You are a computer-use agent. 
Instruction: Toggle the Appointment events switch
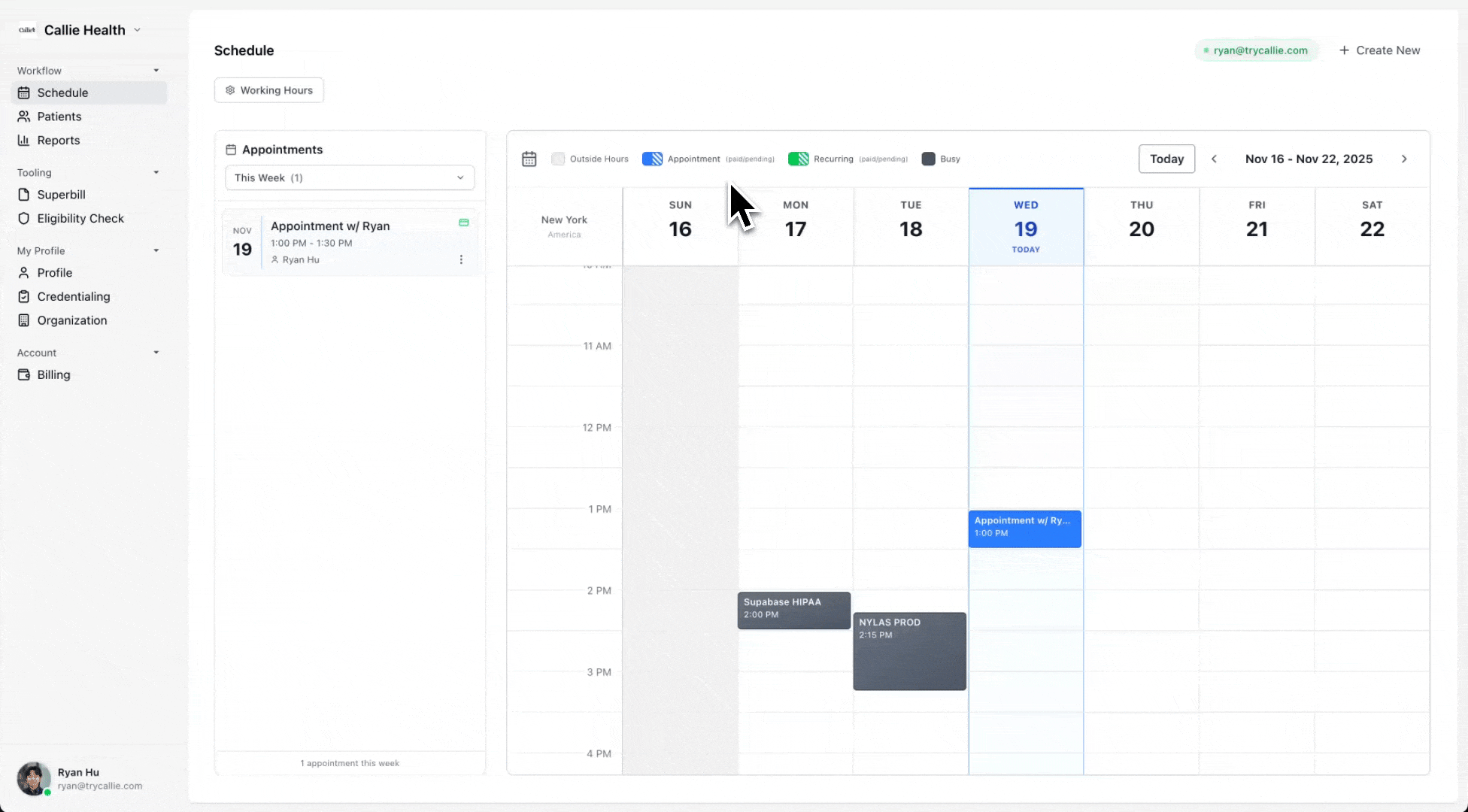[x=651, y=159]
